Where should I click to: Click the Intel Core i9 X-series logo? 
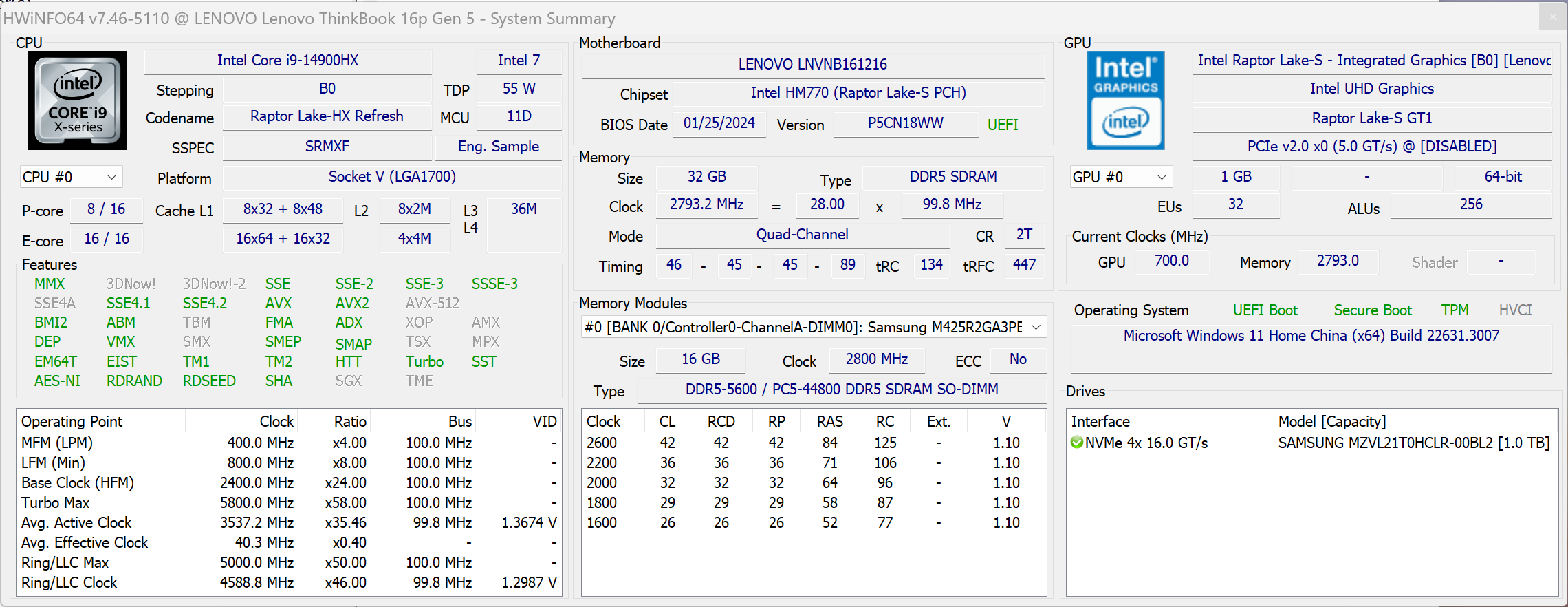click(x=78, y=100)
